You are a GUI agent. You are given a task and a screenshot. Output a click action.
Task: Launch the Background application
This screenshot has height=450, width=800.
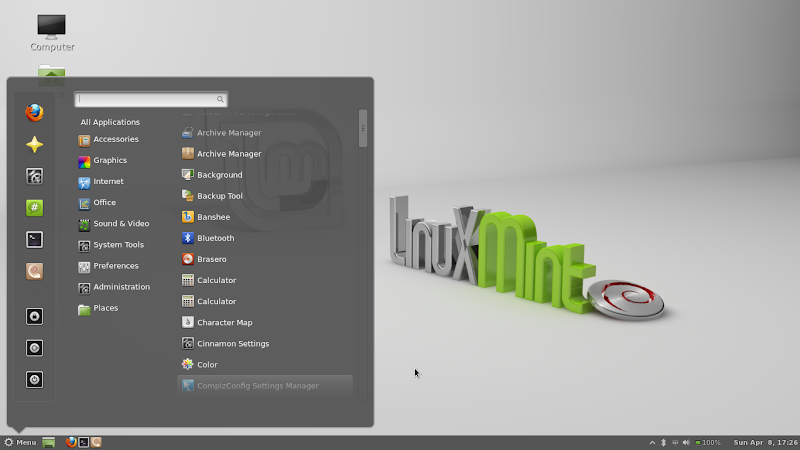[x=265, y=174]
